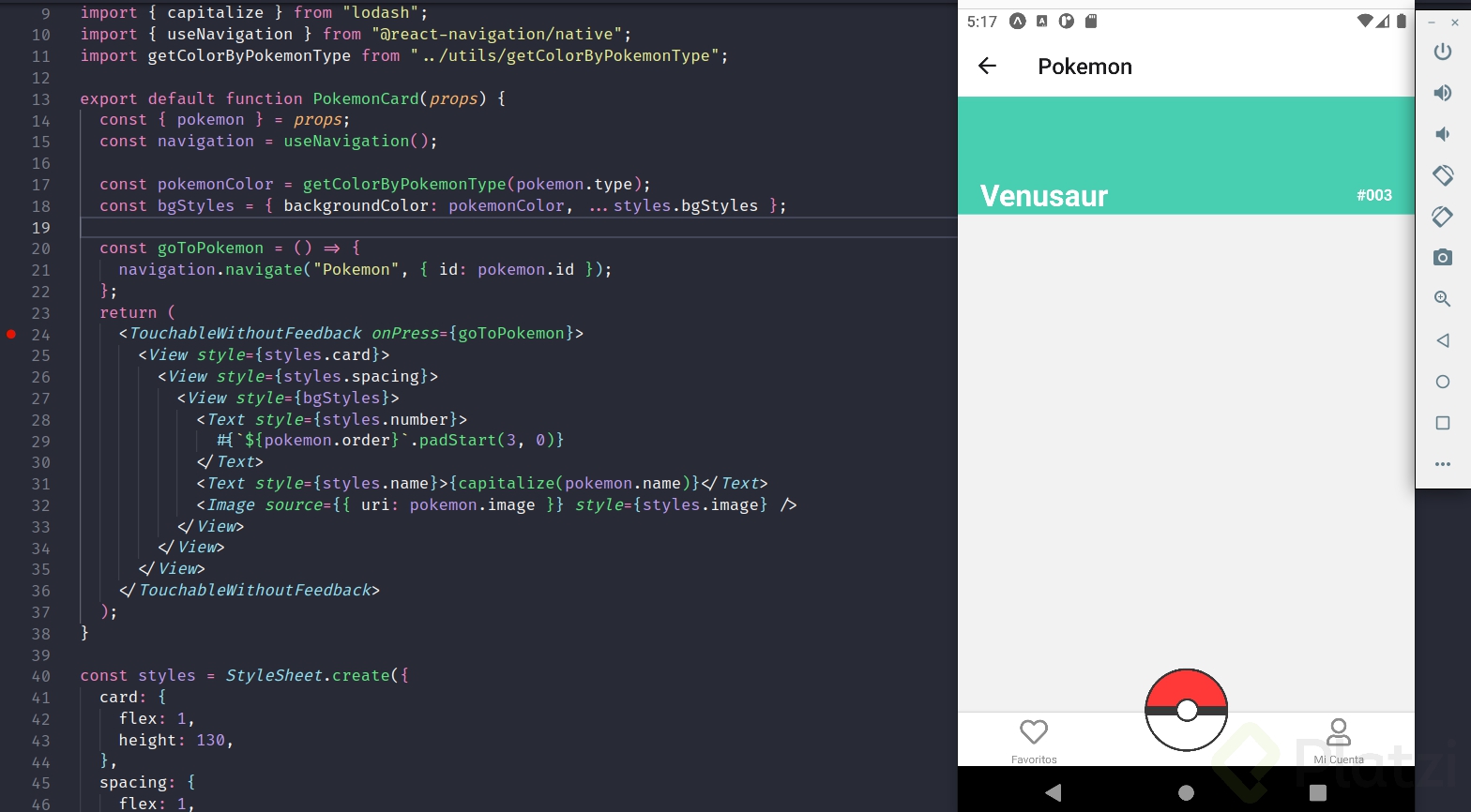Click PokemonCard function name
Viewport: 1471px width, 812px height.
click(x=366, y=98)
